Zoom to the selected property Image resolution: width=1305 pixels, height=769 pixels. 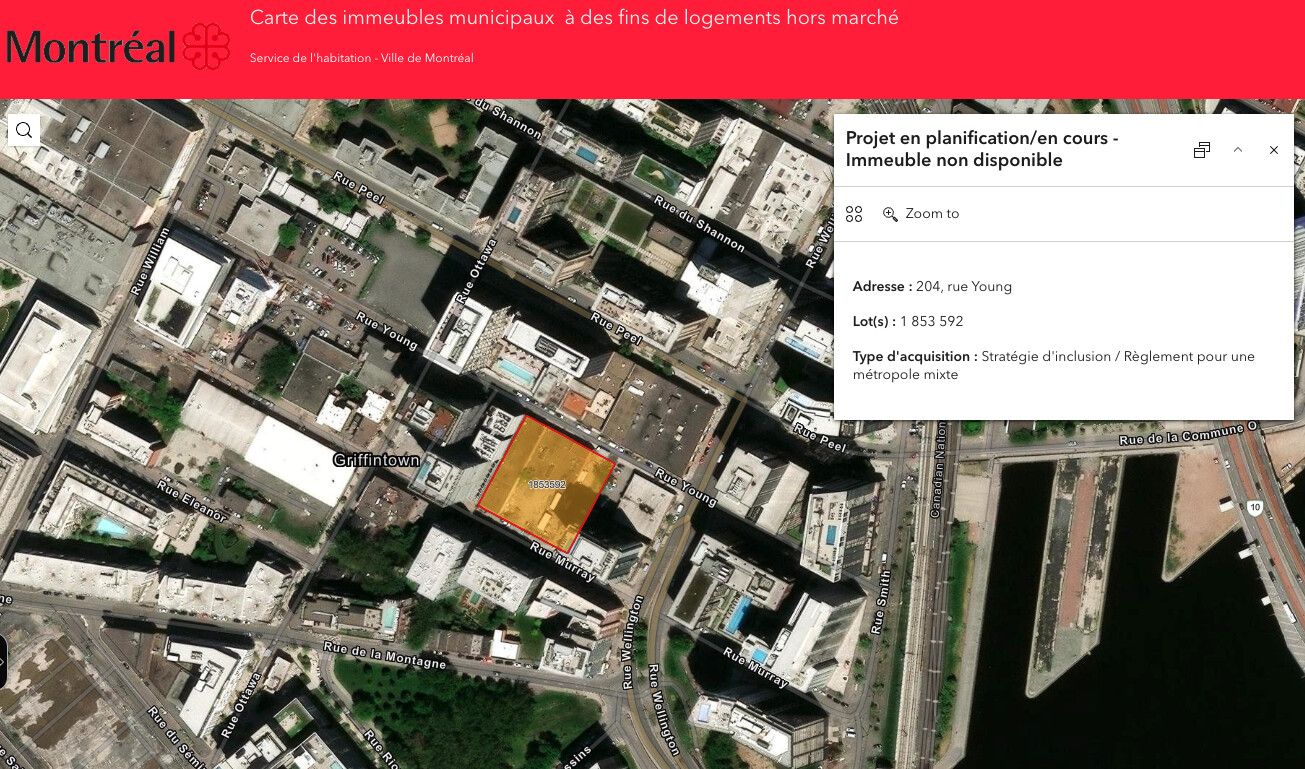[921, 214]
